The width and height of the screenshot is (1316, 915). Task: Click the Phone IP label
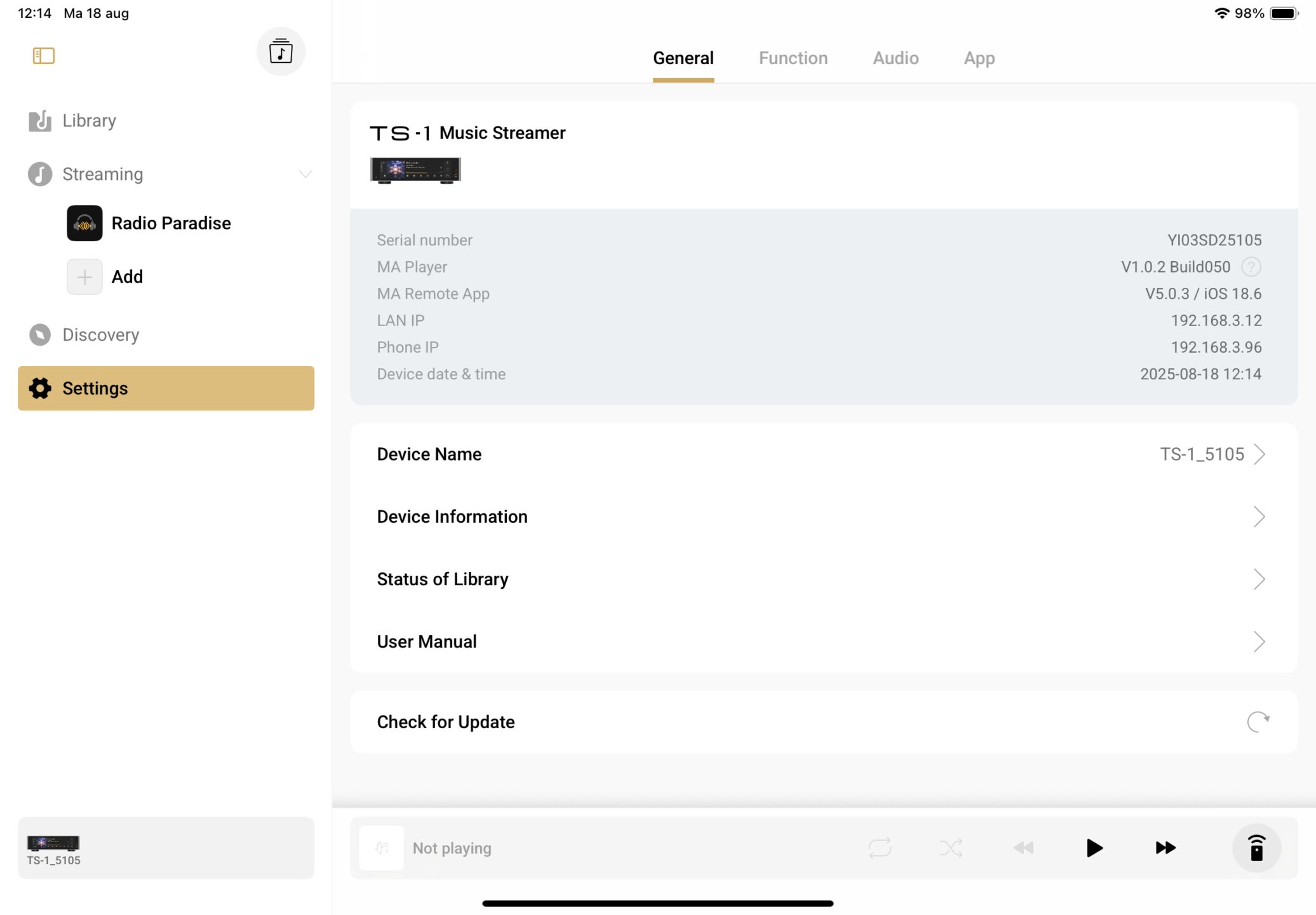coord(408,347)
